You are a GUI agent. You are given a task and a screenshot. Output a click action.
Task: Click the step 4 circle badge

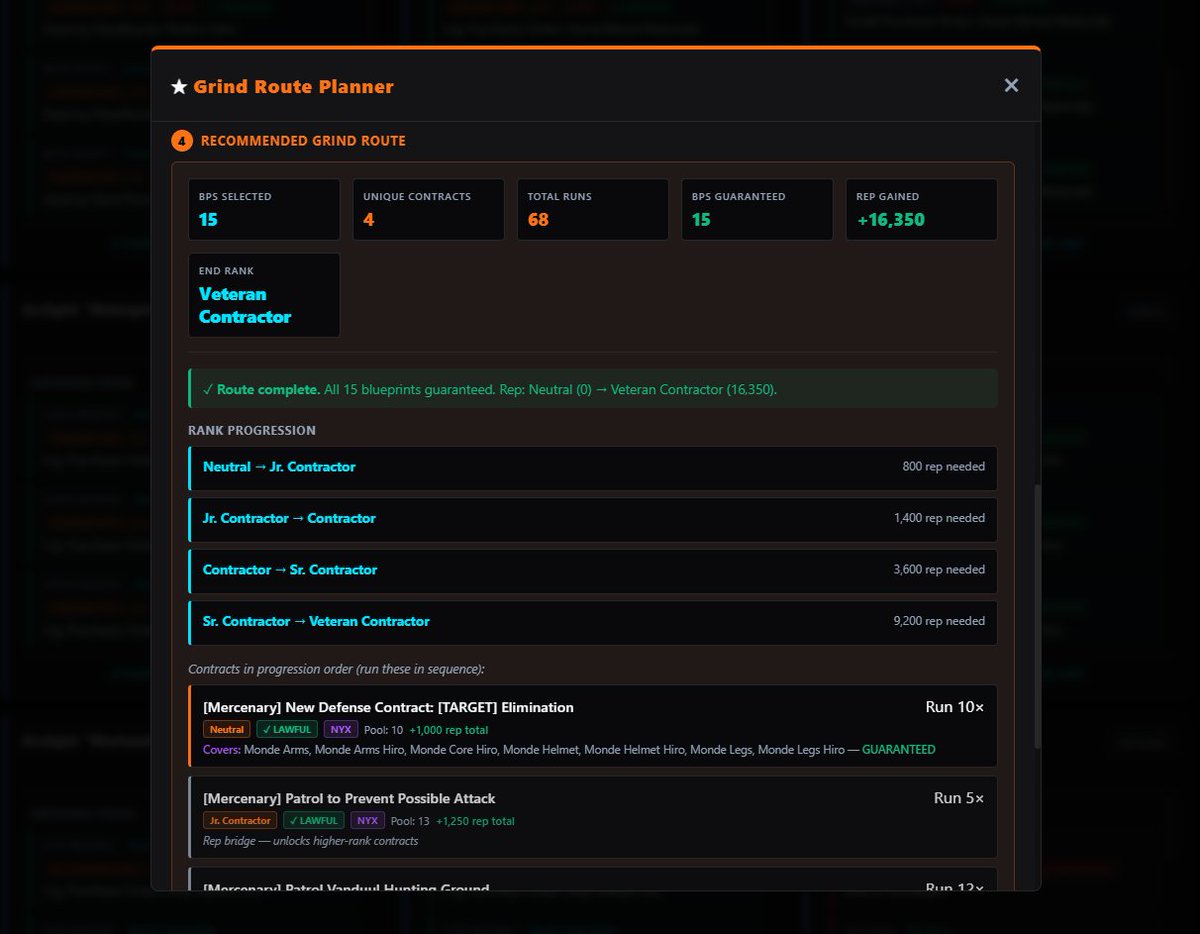coord(181,141)
